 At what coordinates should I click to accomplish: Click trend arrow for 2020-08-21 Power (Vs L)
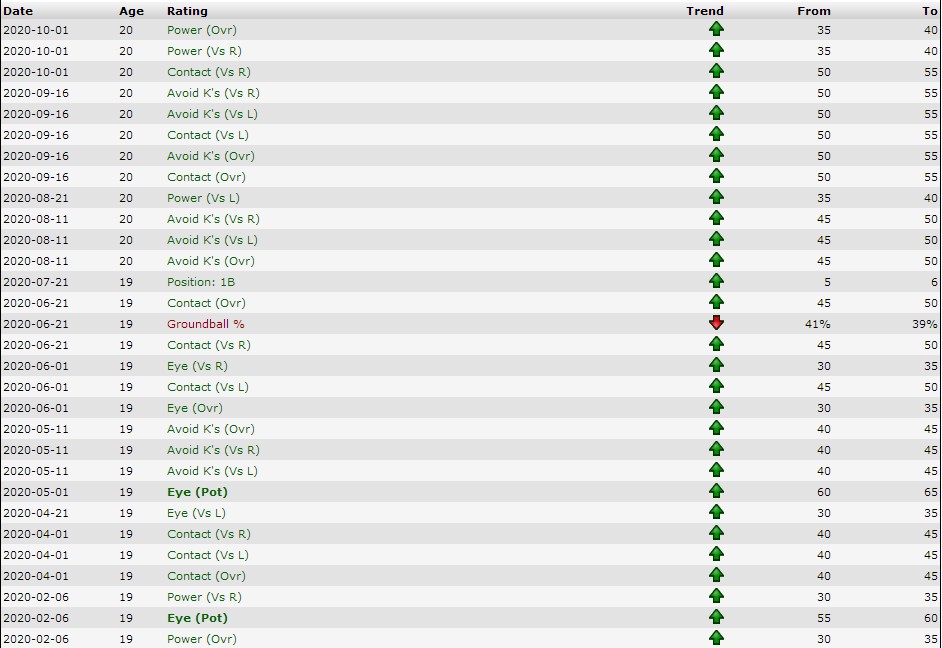[716, 197]
